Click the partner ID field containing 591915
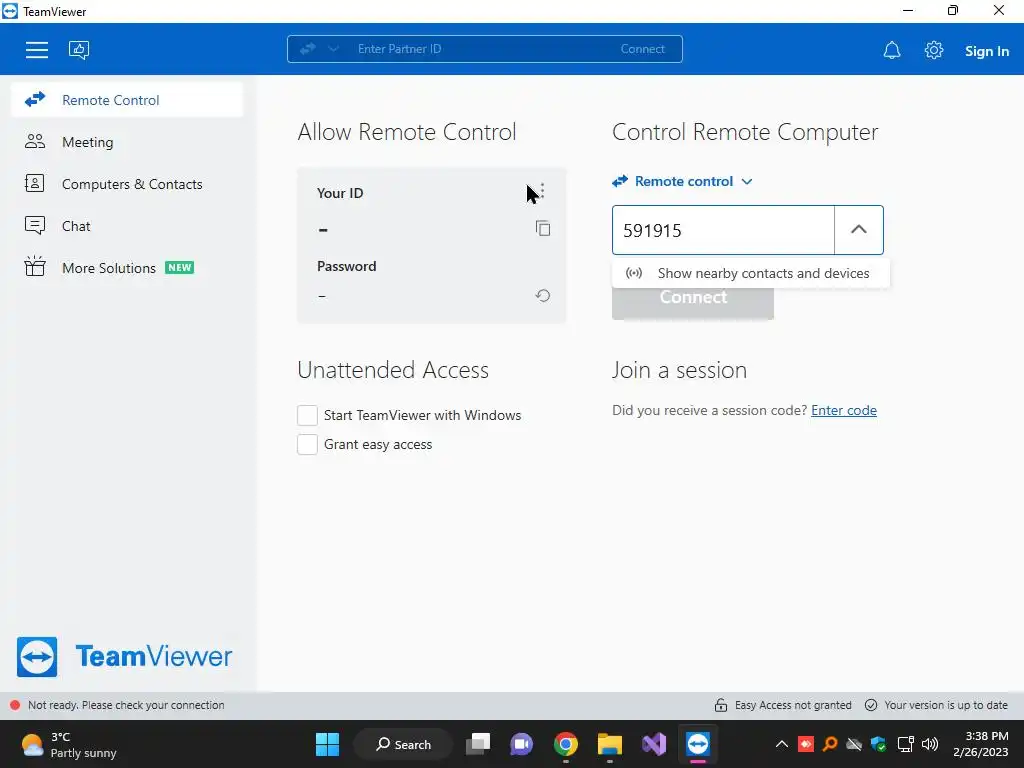The height and width of the screenshot is (768, 1024). pos(723,230)
